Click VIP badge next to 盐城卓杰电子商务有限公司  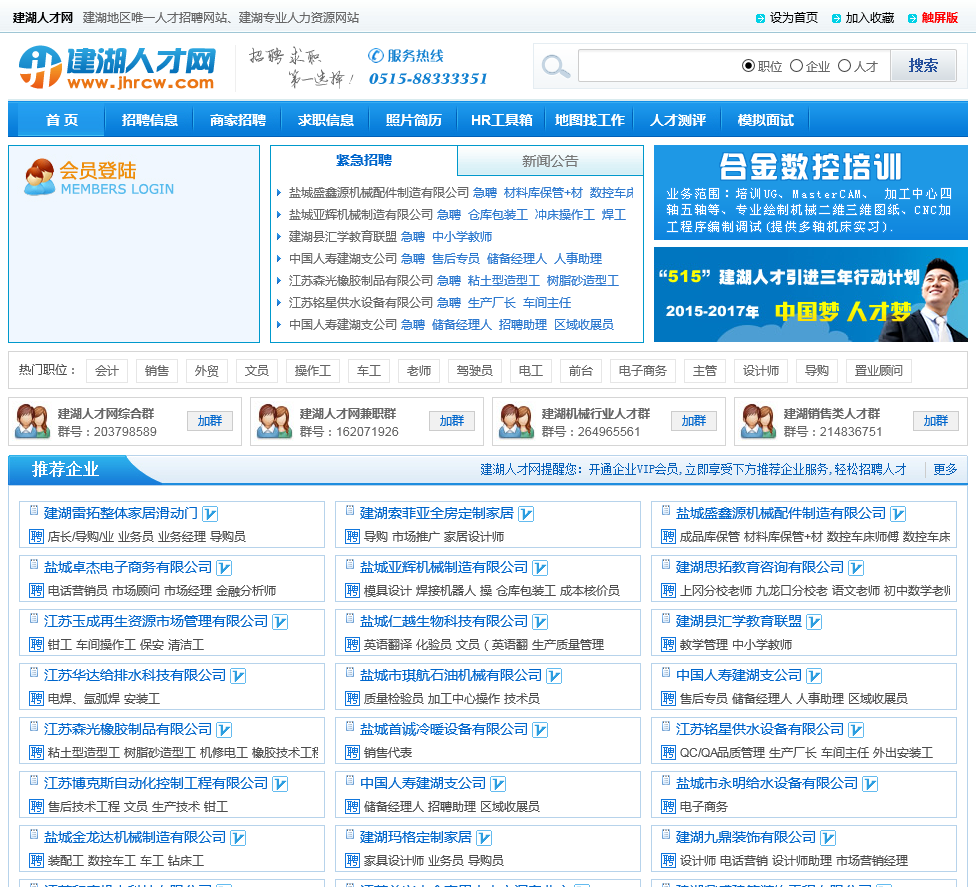224,568
